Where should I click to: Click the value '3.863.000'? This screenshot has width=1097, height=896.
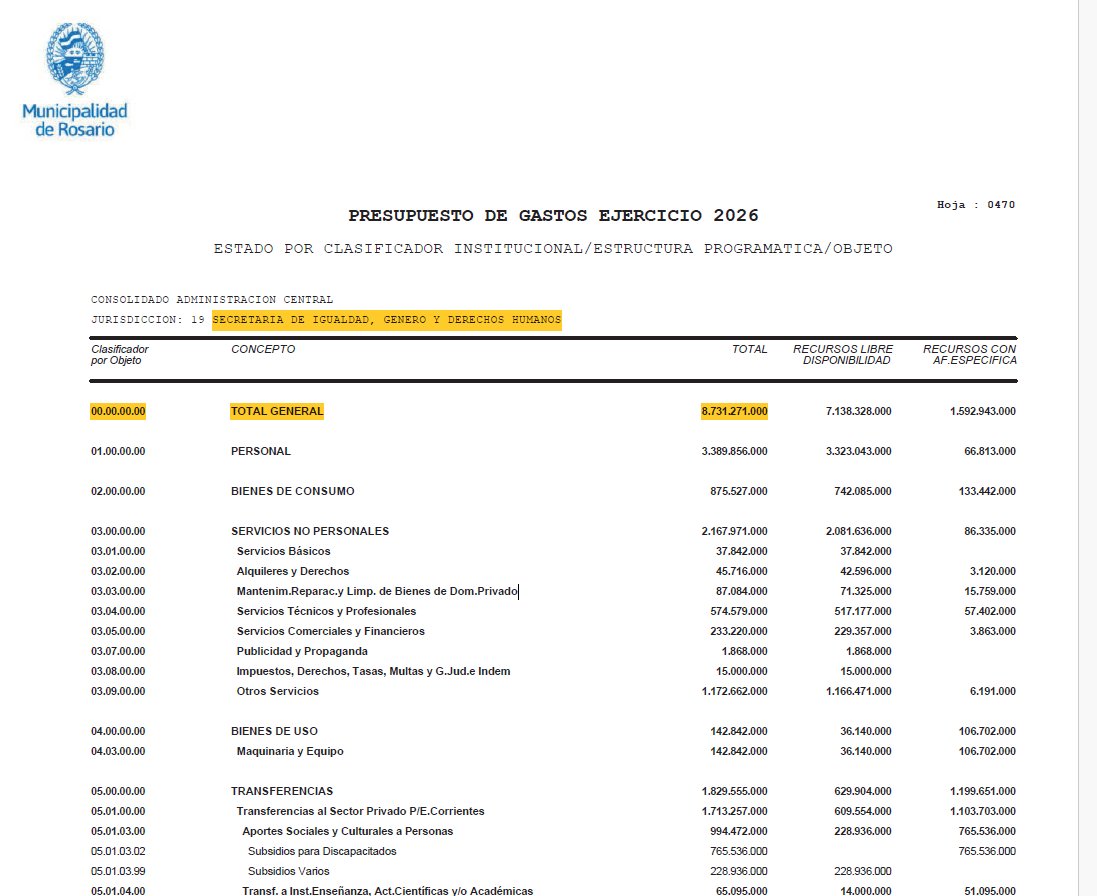click(x=993, y=631)
